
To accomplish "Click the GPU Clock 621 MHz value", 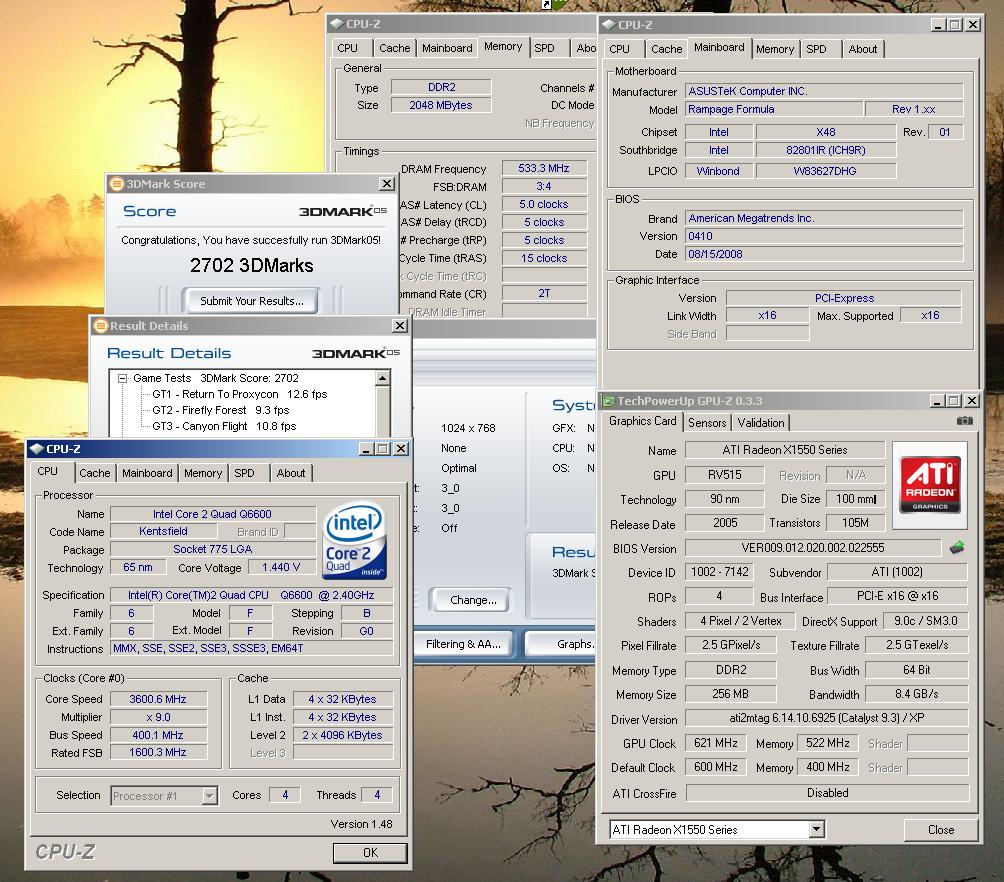I will tap(715, 743).
